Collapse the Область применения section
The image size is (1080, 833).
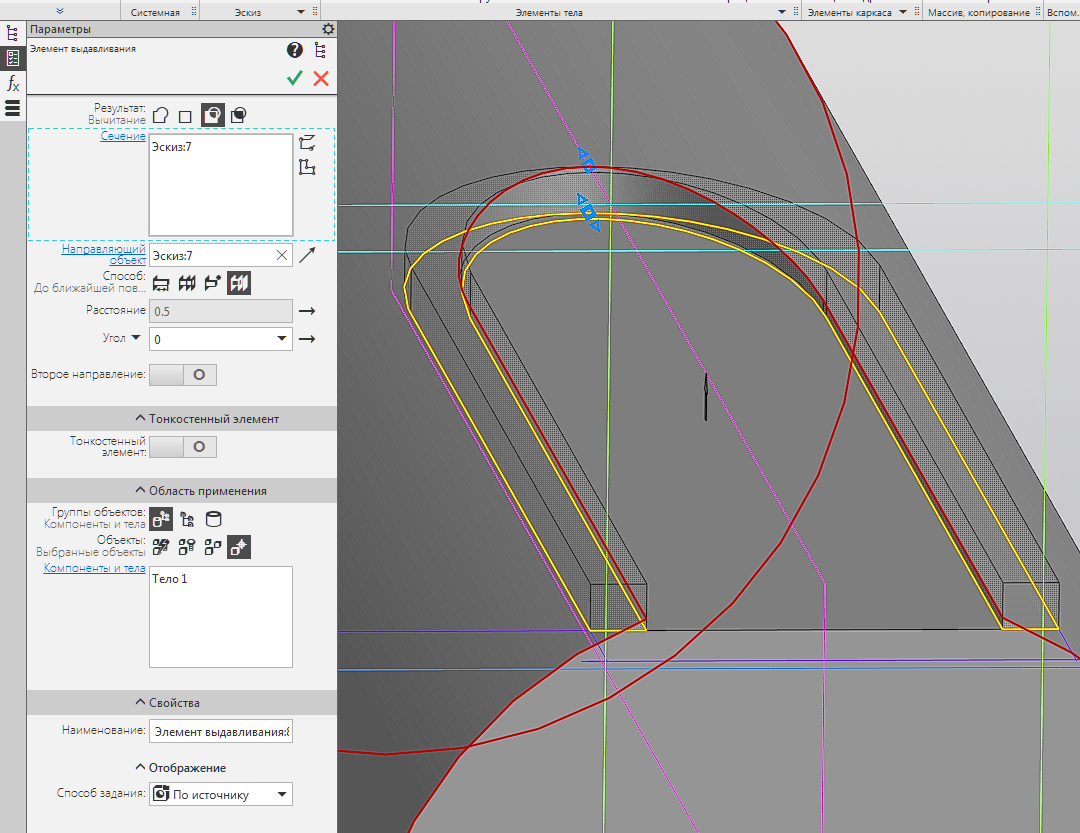tap(140, 491)
